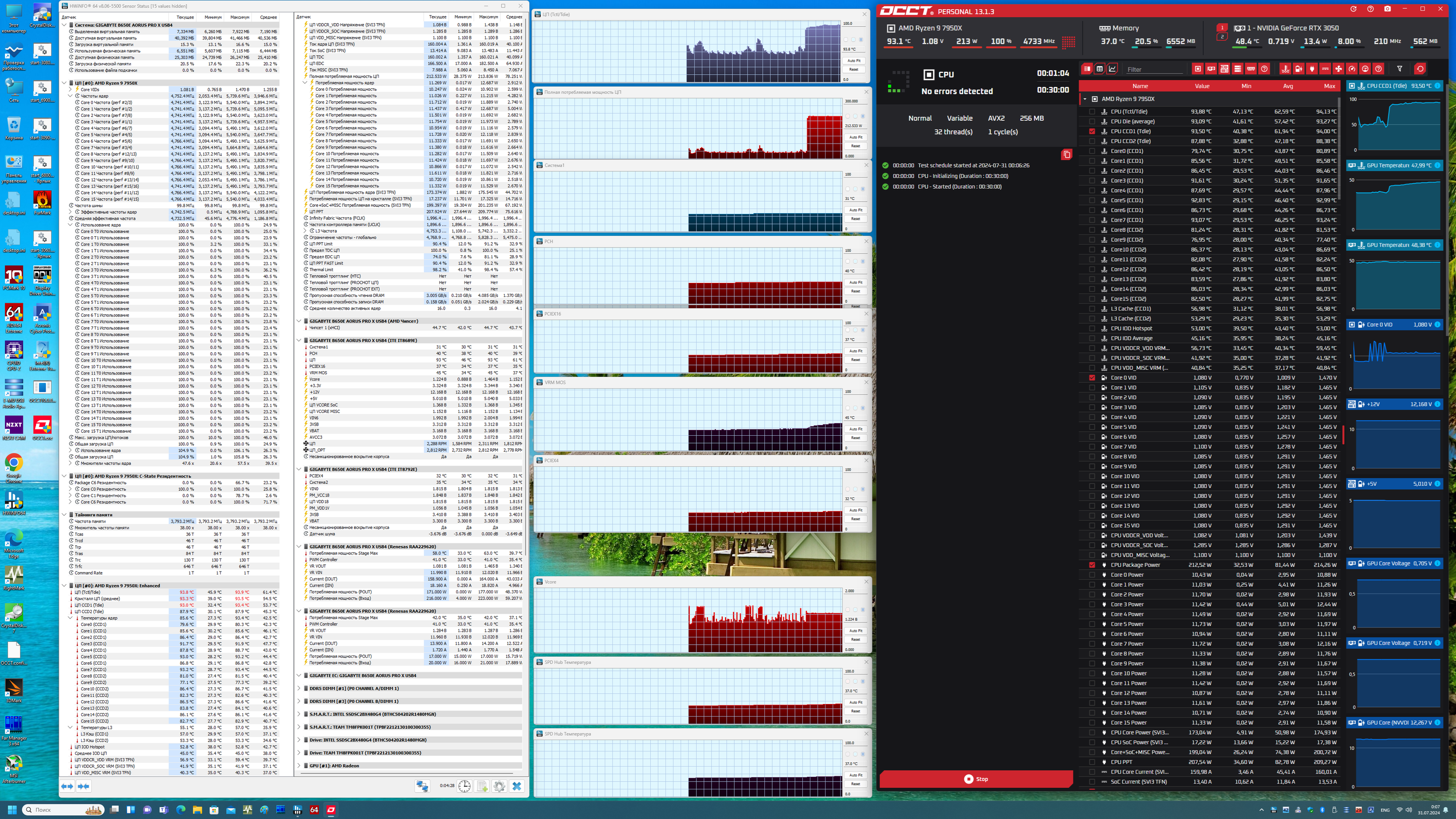Open HWiNFO sensor settings gear icon
The width and height of the screenshot is (1456, 819).
coord(499,786)
